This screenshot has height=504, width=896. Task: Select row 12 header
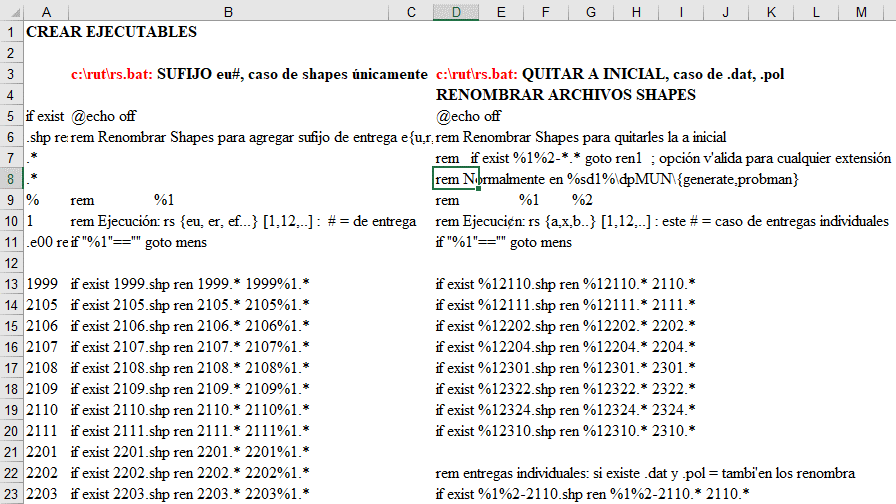(x=11, y=263)
